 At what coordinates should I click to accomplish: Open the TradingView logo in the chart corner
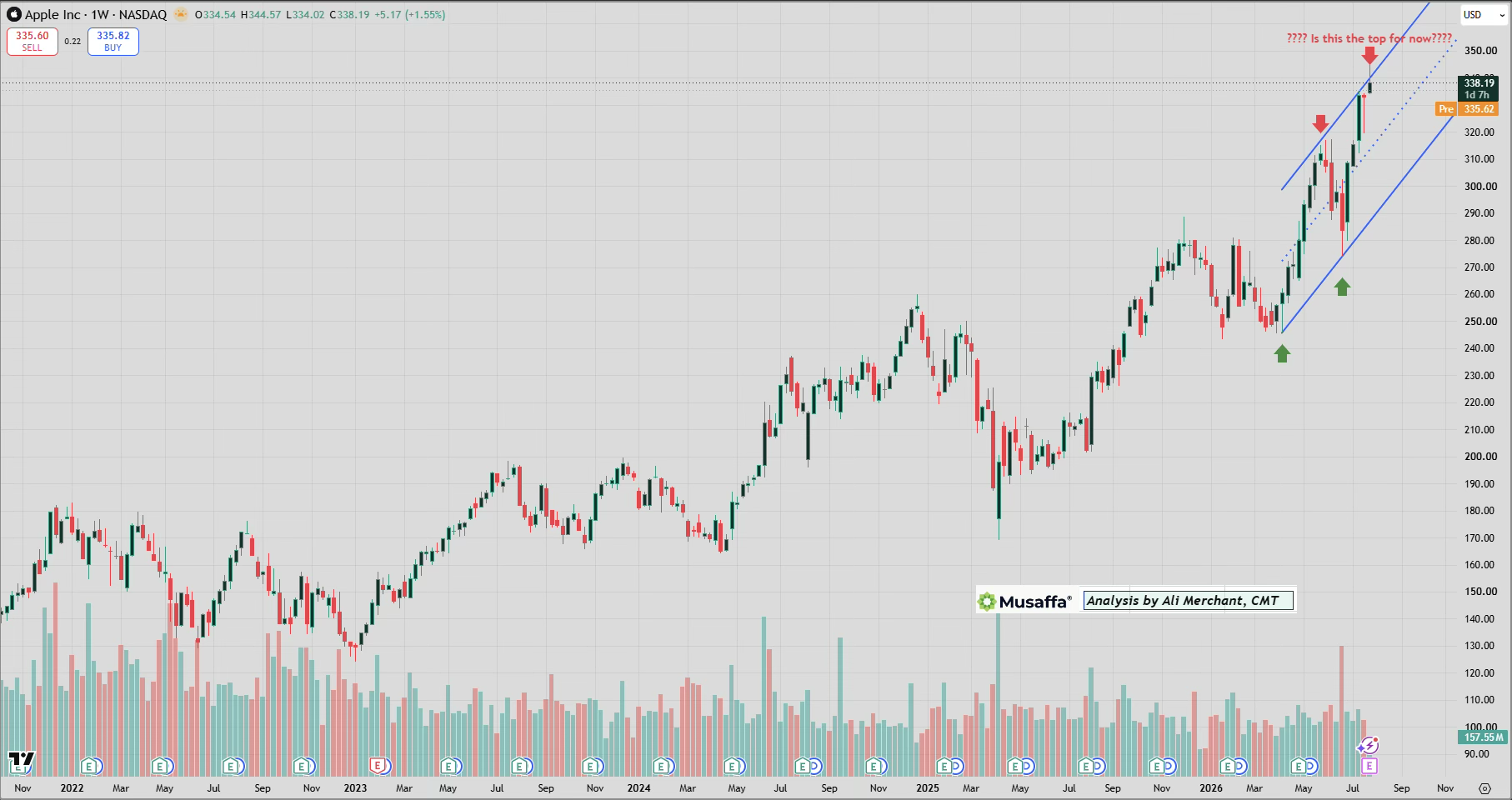[x=21, y=761]
